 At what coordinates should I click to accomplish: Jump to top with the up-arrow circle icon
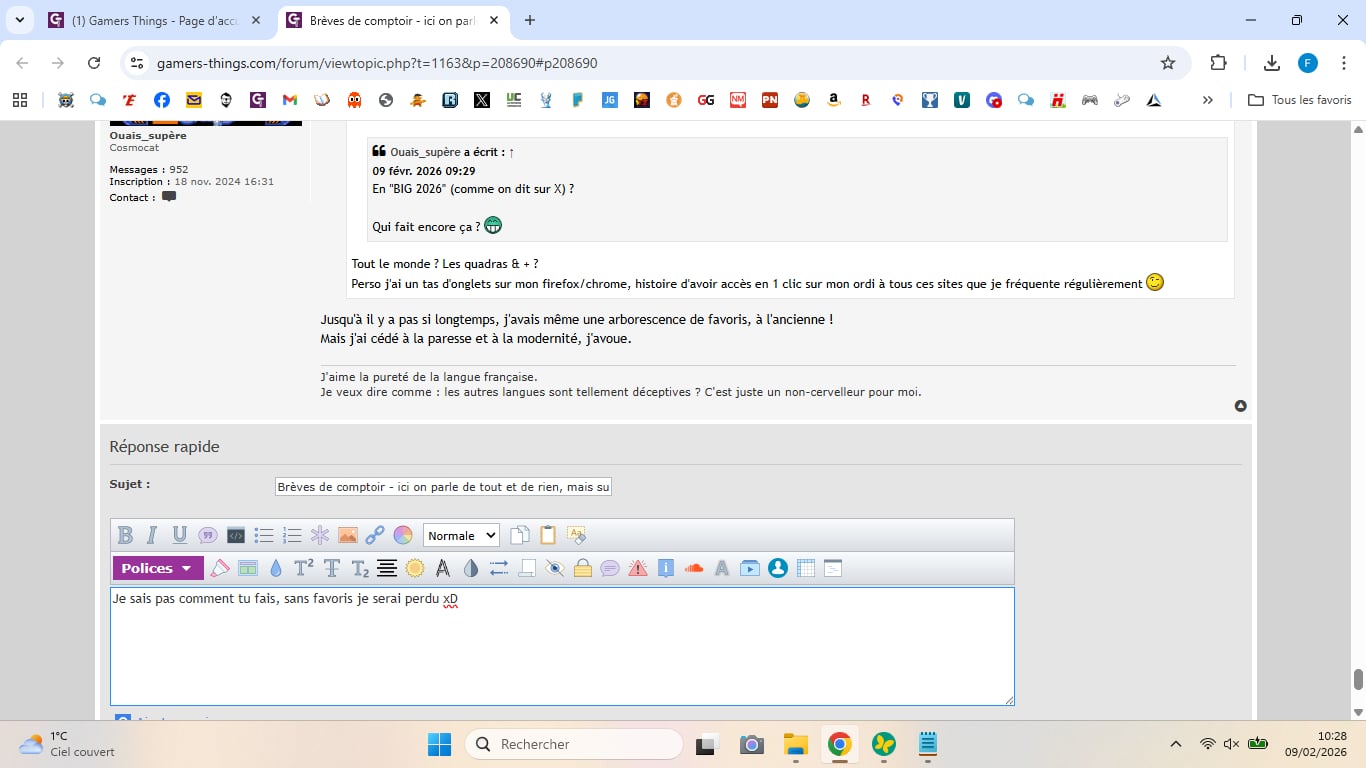point(1240,406)
